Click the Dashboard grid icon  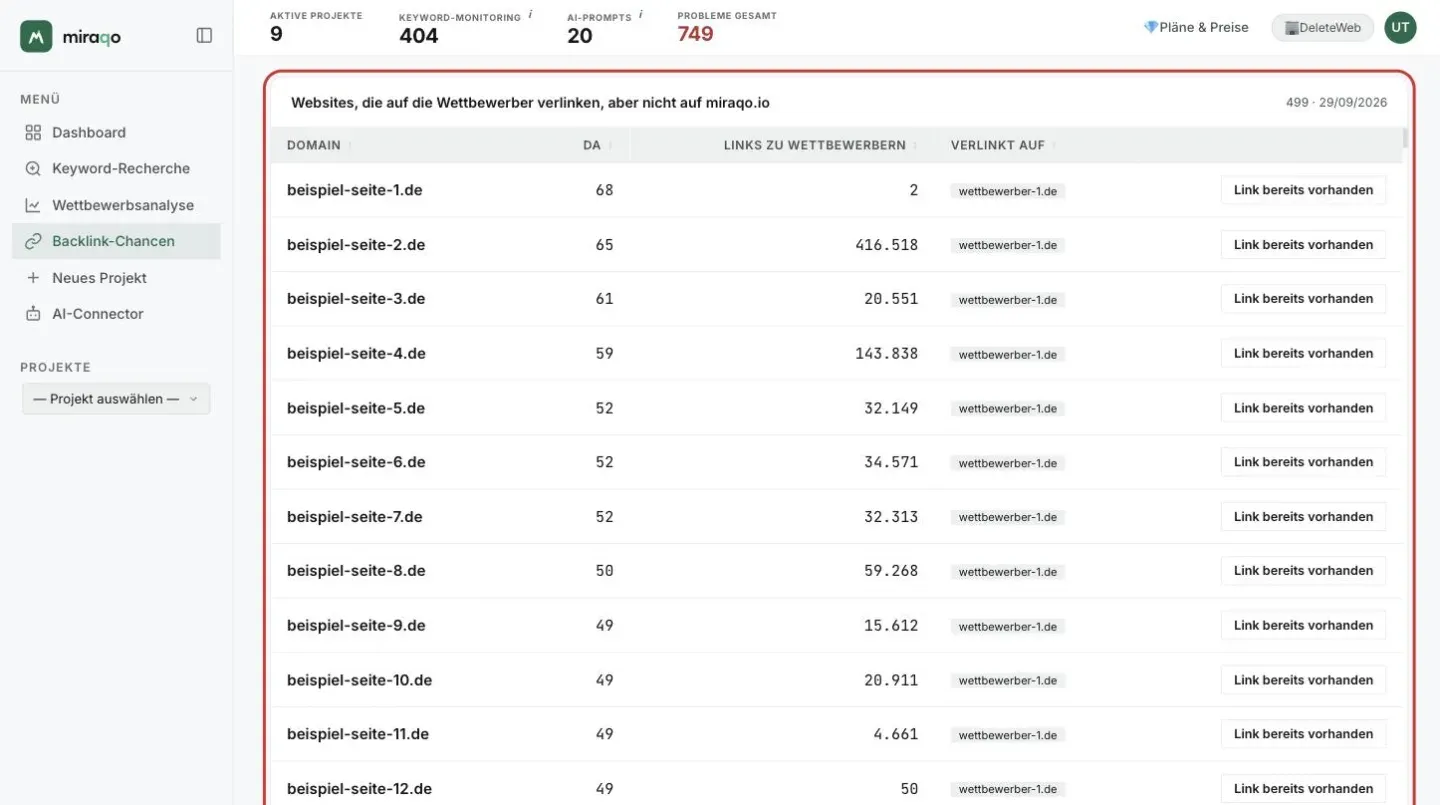pyautogui.click(x=33, y=132)
